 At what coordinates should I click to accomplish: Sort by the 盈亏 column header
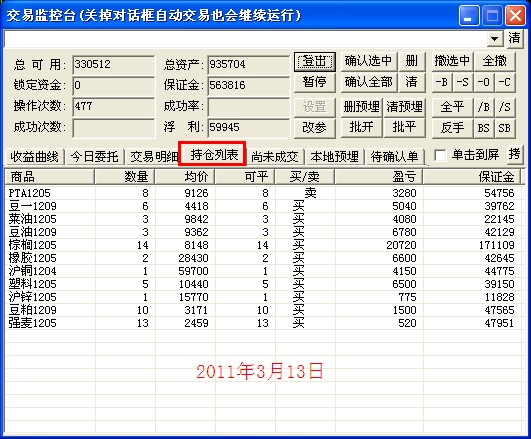click(379, 176)
